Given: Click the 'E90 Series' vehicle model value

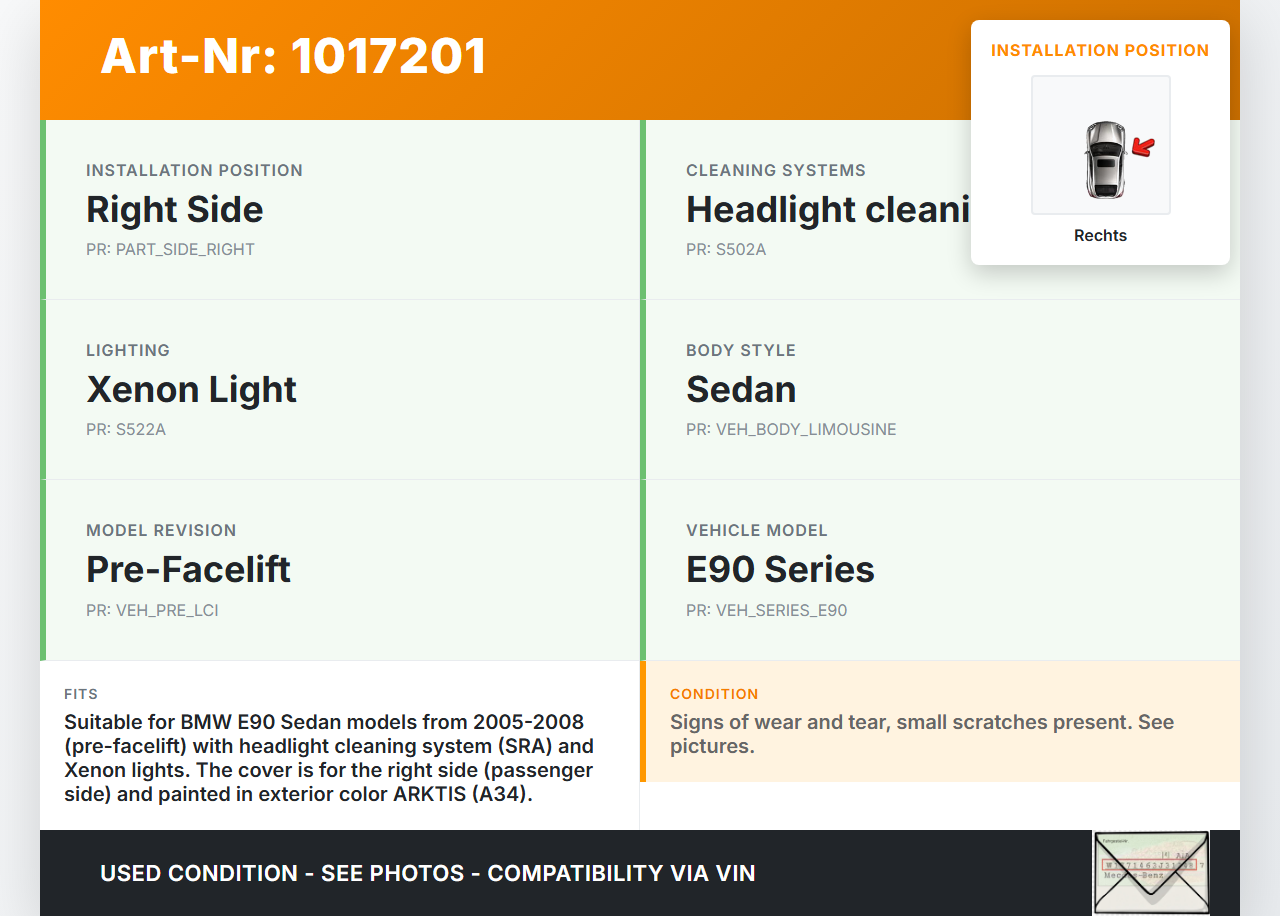Looking at the screenshot, I should 780,570.
